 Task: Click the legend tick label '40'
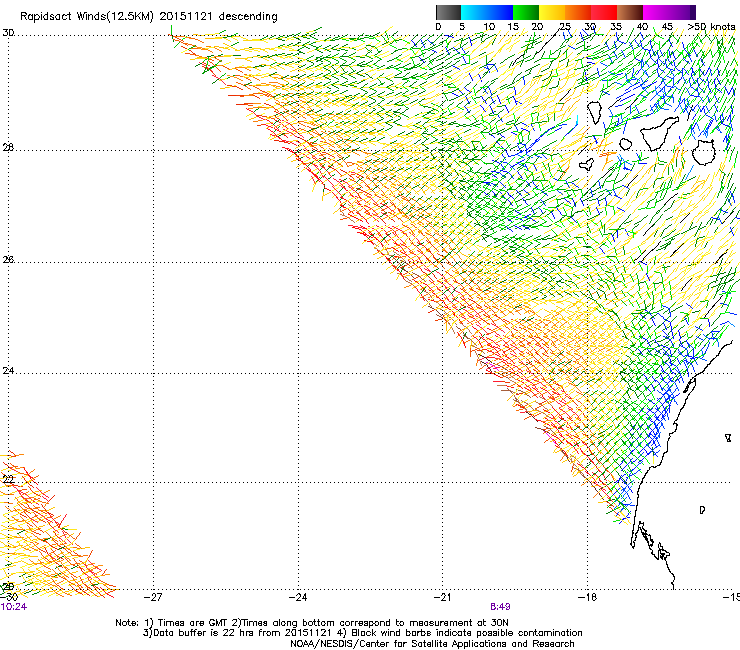tap(642, 27)
